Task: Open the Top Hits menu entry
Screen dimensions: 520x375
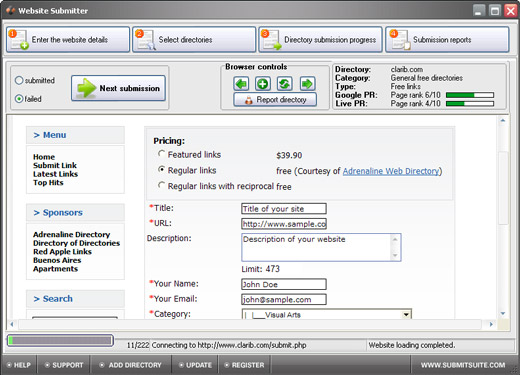Action: (48, 182)
